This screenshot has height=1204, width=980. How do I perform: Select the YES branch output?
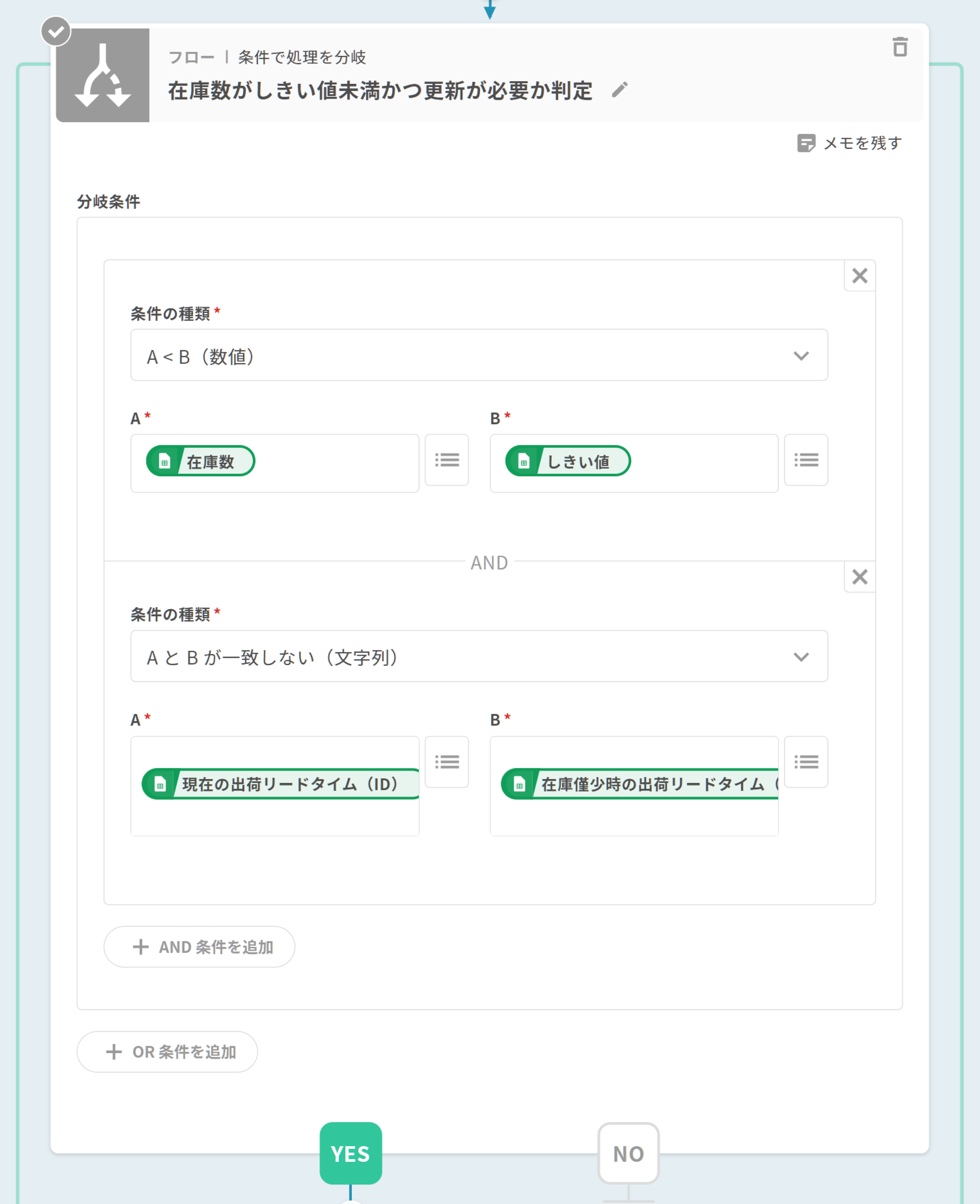click(x=351, y=1153)
